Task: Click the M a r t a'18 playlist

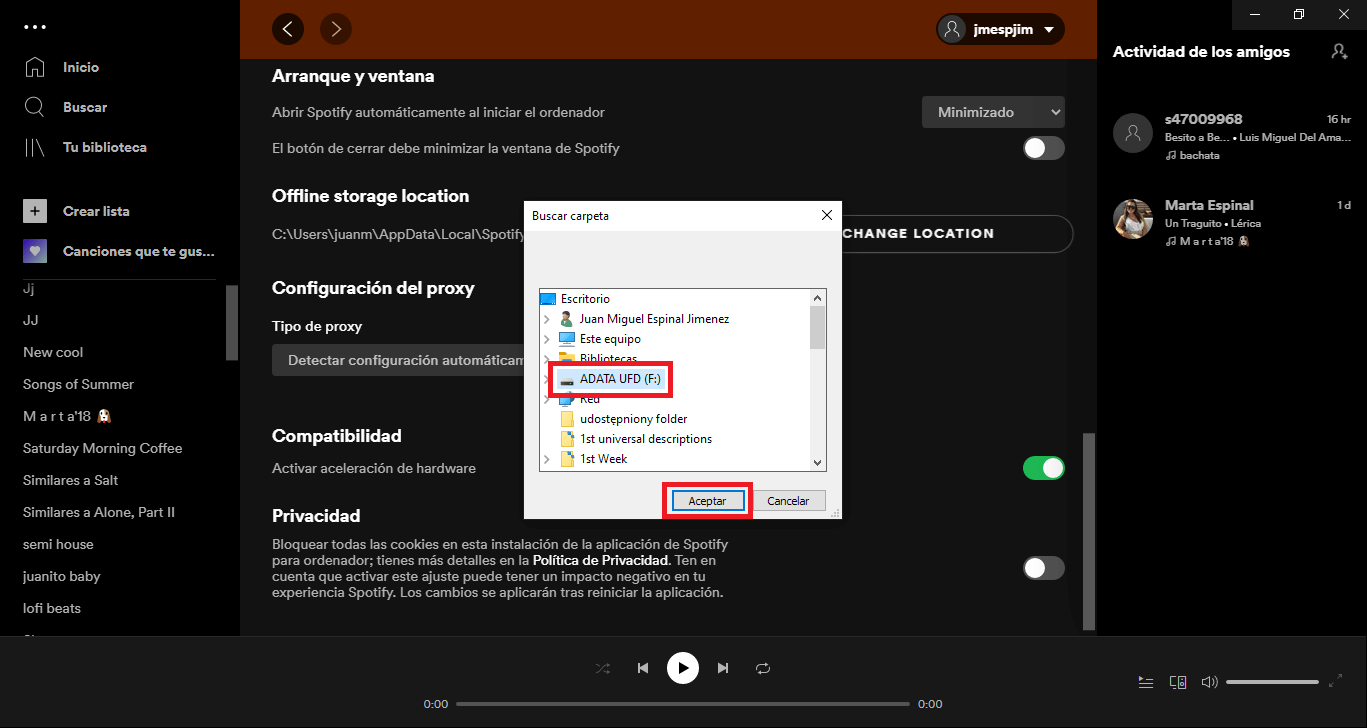Action: click(x=66, y=416)
